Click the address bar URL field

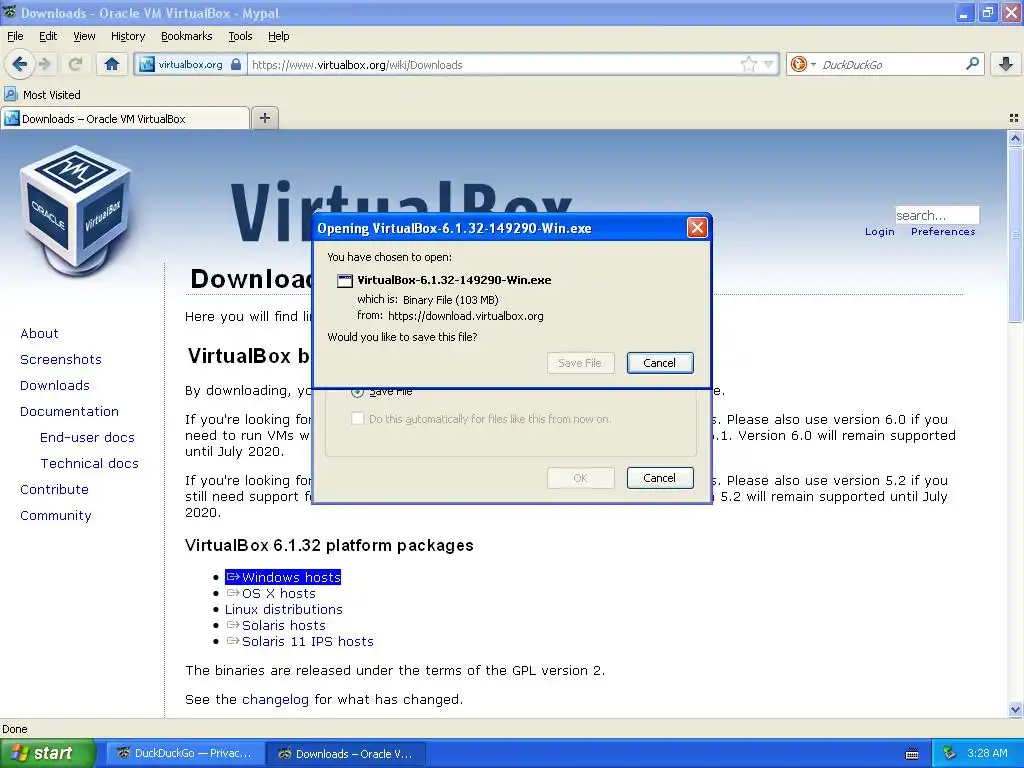(493, 64)
